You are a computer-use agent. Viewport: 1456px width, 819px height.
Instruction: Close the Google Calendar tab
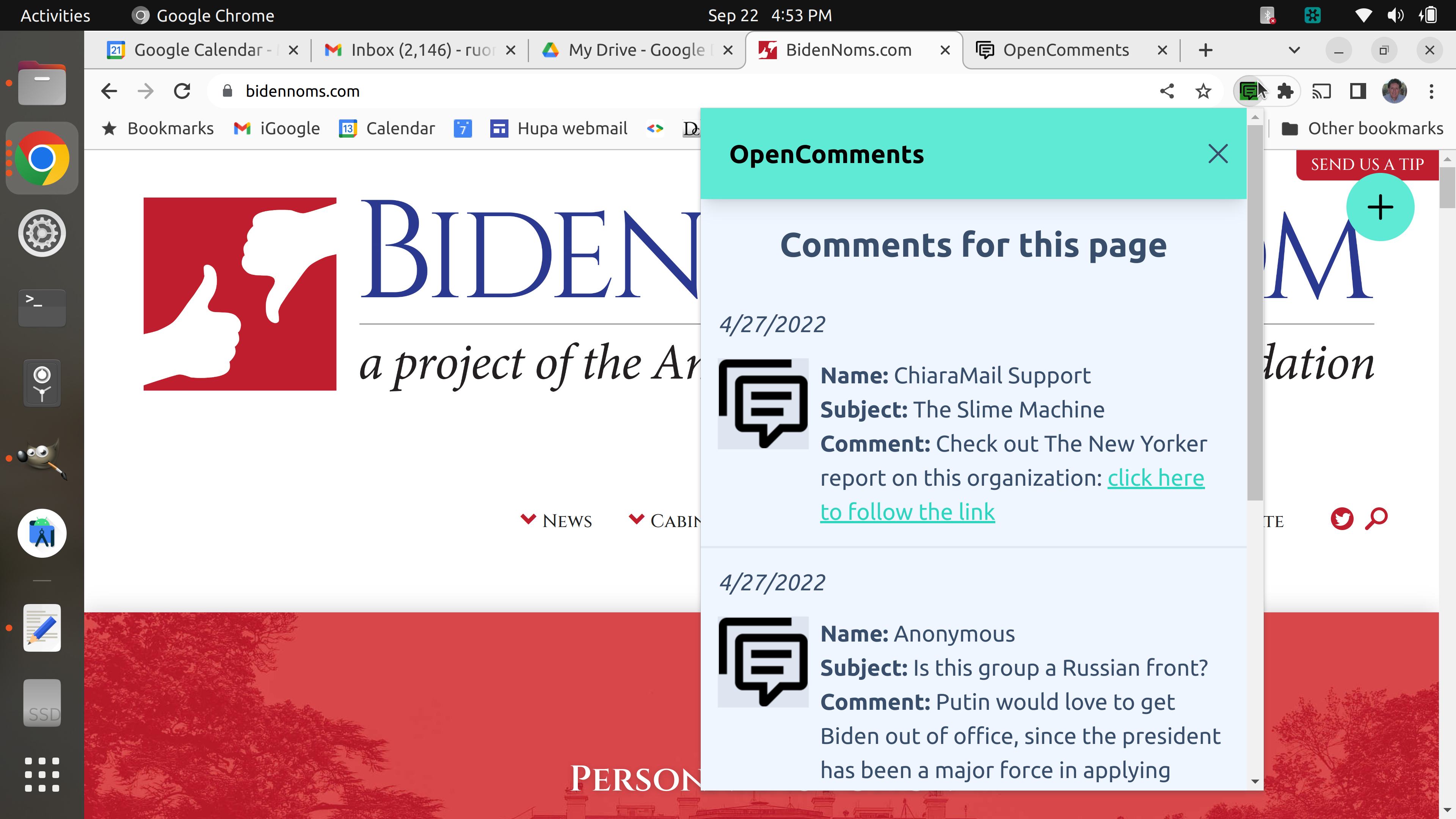(x=293, y=50)
